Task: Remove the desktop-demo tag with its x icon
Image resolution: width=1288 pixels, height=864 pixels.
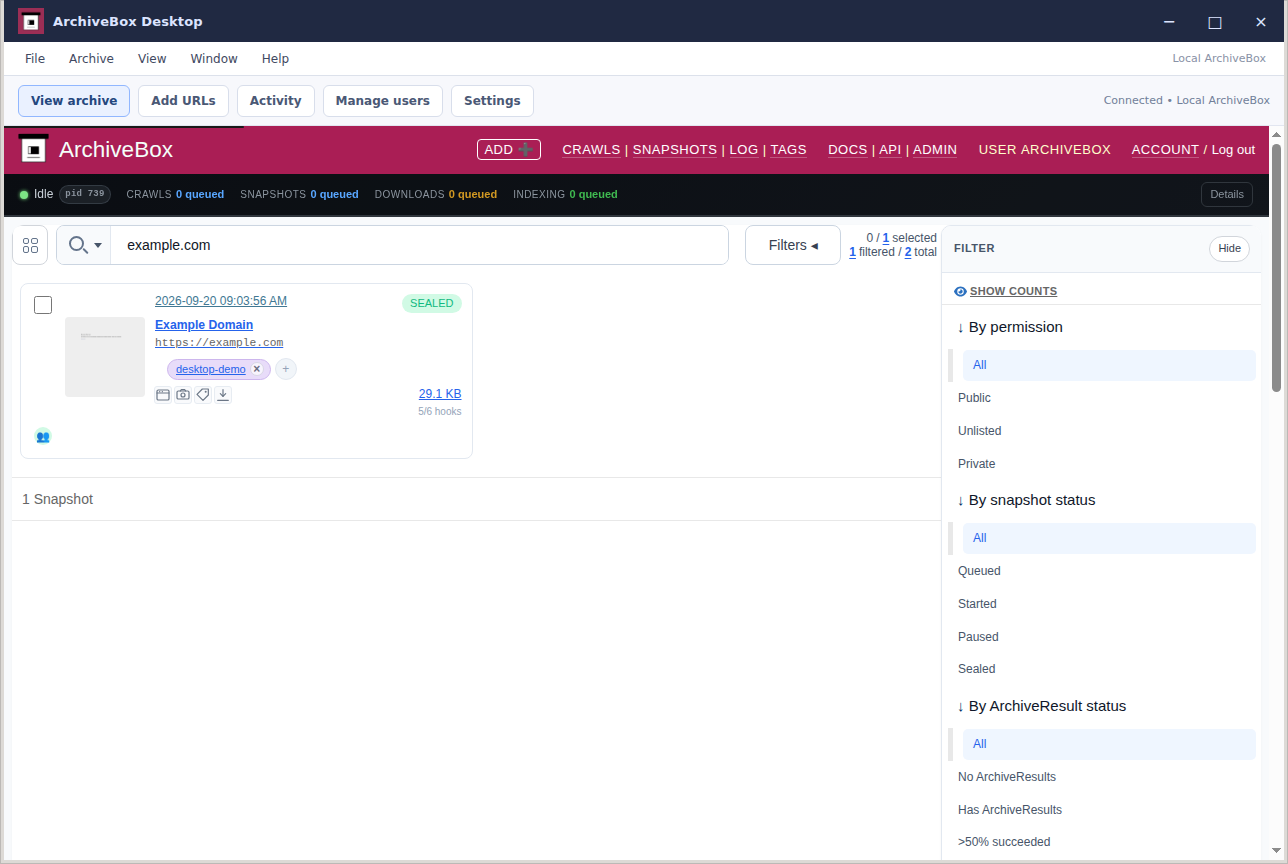Action: (256, 369)
